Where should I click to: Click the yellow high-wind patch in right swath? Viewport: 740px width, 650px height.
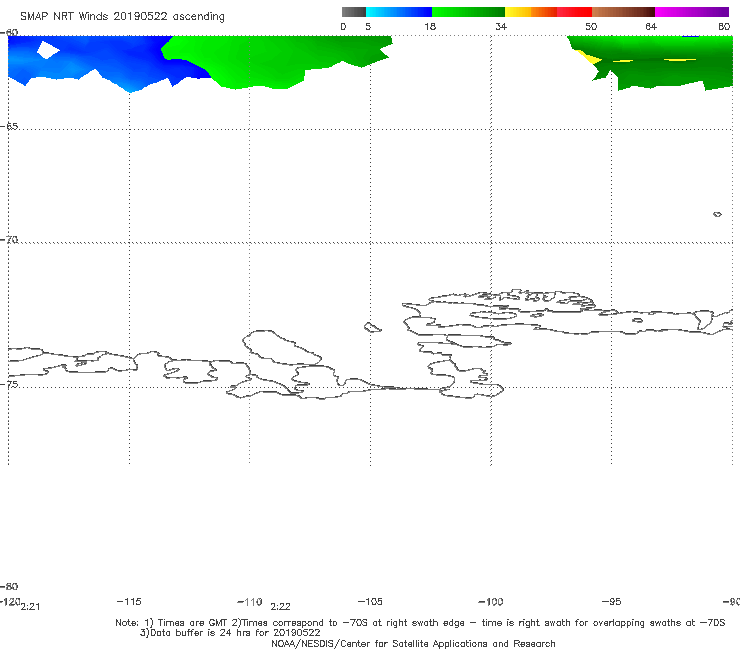[589, 58]
